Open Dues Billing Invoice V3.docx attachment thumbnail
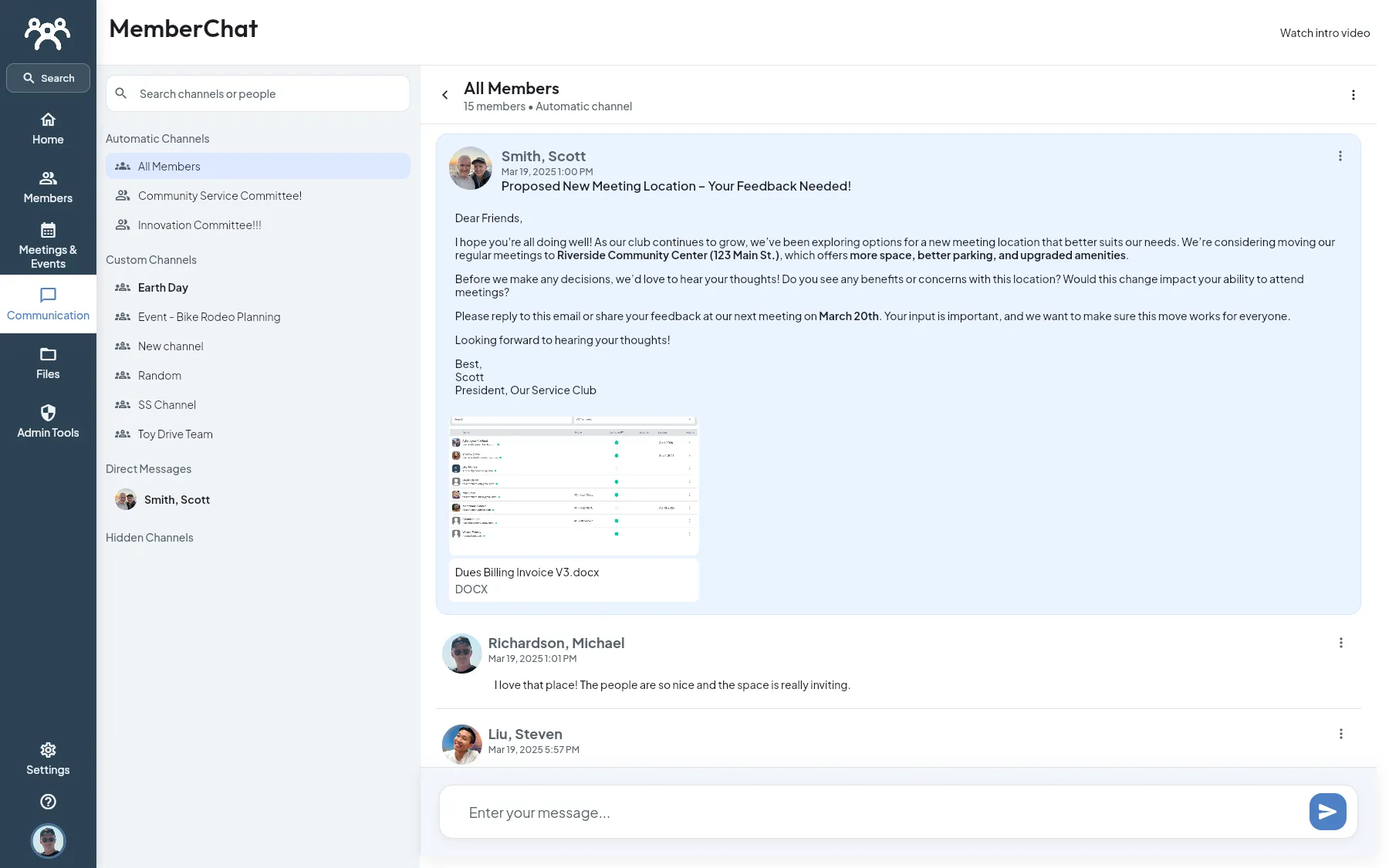This screenshot has width=1389, height=868. 573,485
